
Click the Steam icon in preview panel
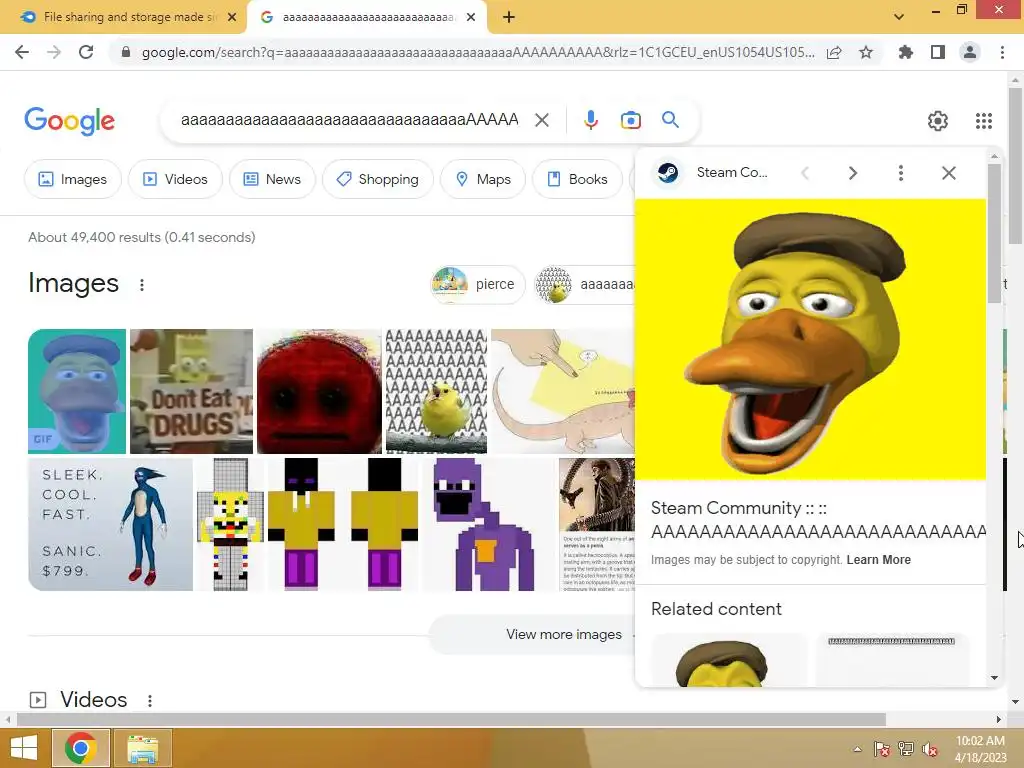click(667, 172)
